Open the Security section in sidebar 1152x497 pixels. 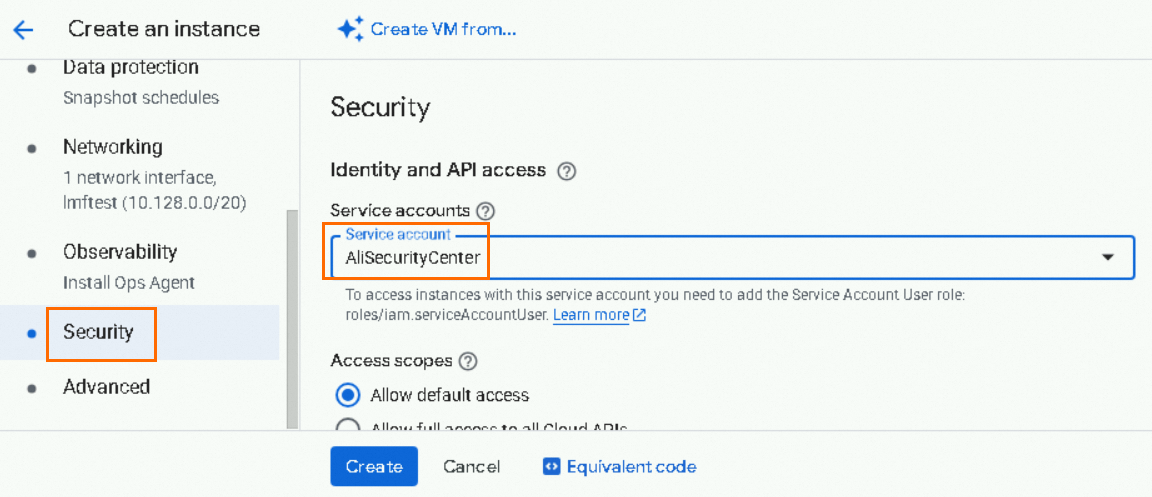(x=98, y=332)
